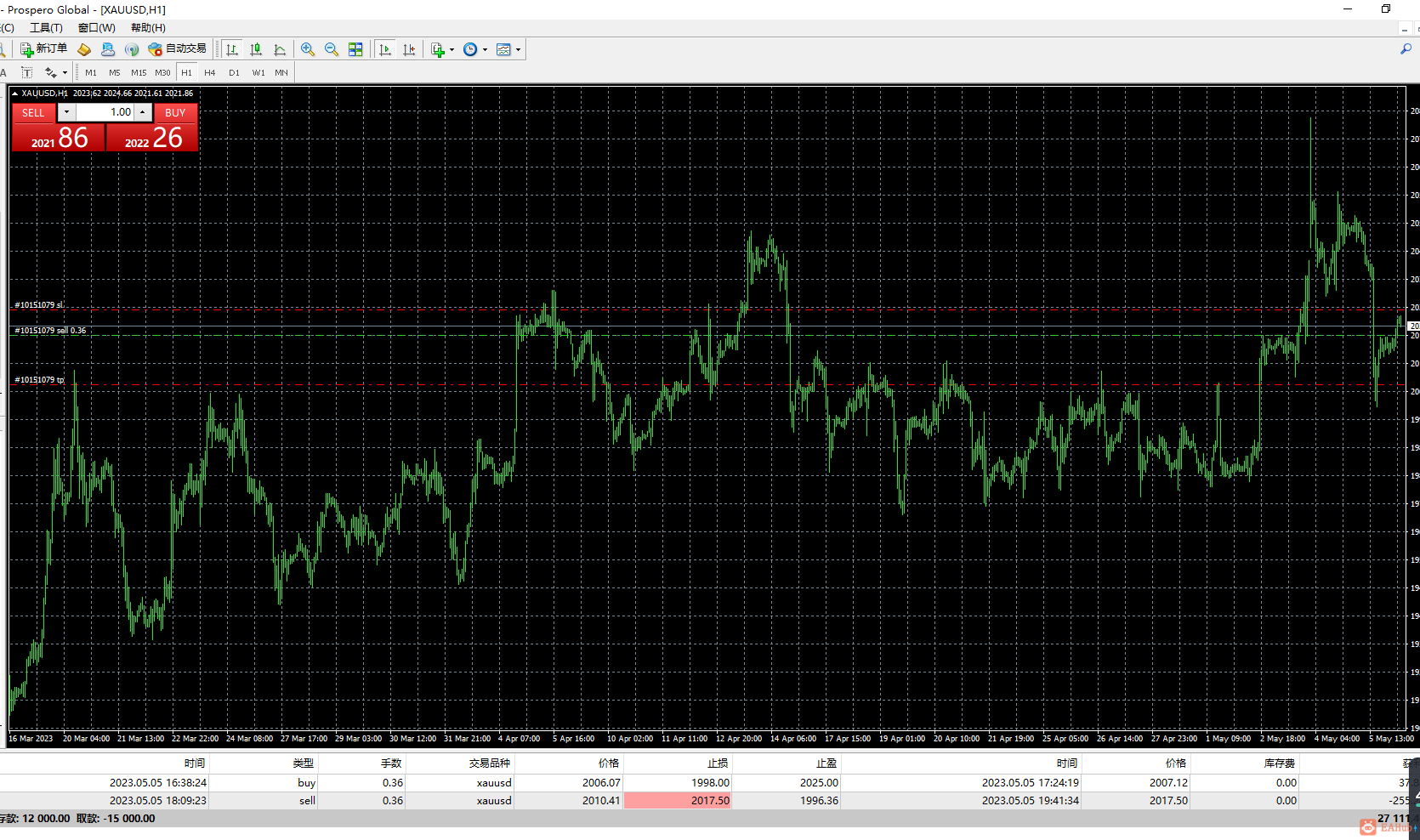Switch to H4 timeframe

pyautogui.click(x=210, y=72)
